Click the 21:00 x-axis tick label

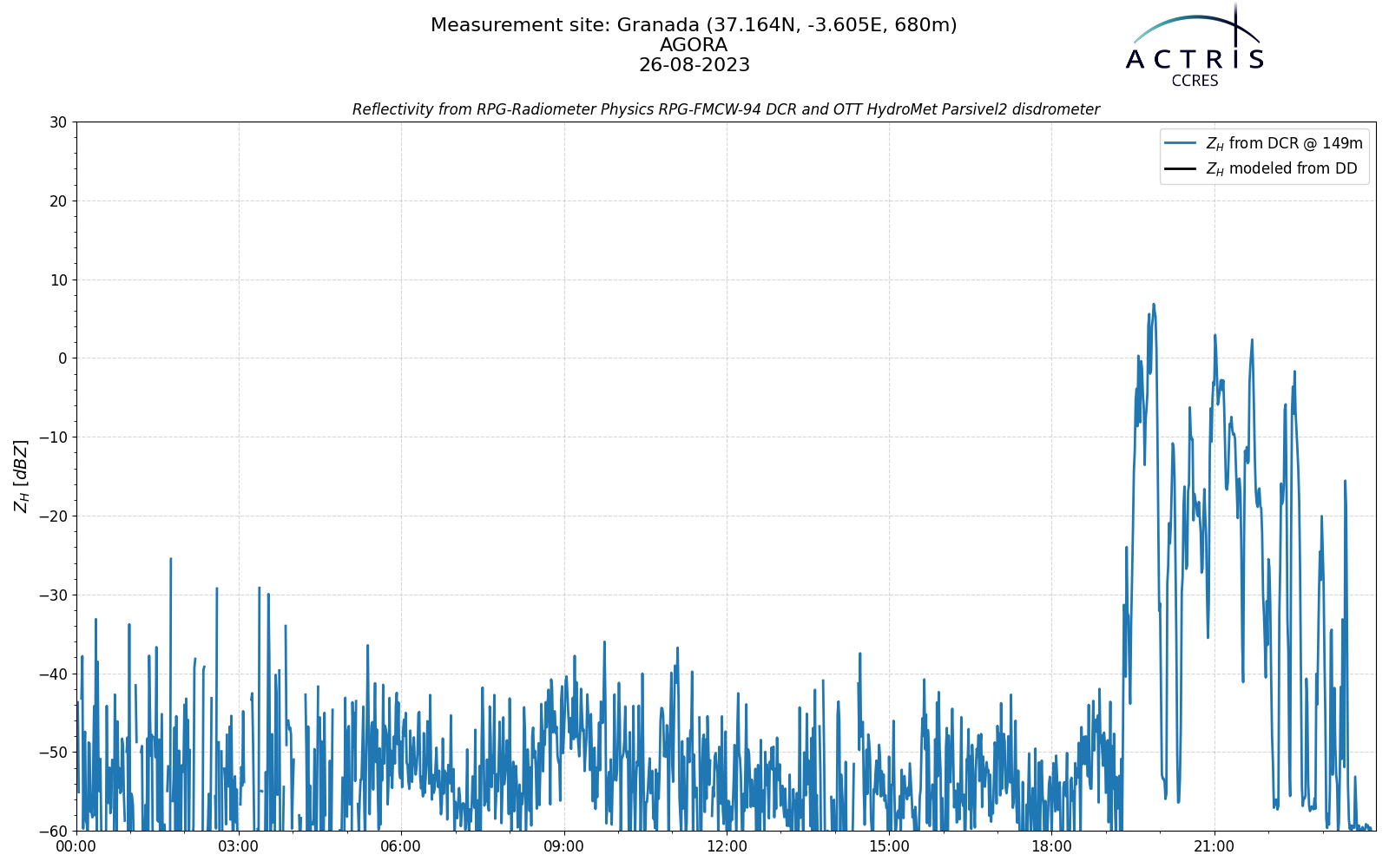[x=1214, y=846]
